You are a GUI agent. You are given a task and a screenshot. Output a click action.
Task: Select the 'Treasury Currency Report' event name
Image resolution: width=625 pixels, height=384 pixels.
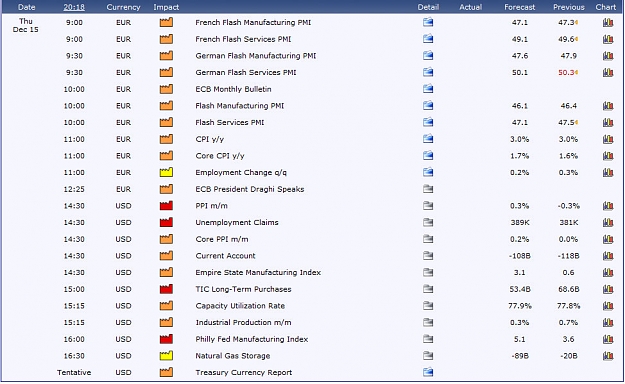pyautogui.click(x=244, y=372)
